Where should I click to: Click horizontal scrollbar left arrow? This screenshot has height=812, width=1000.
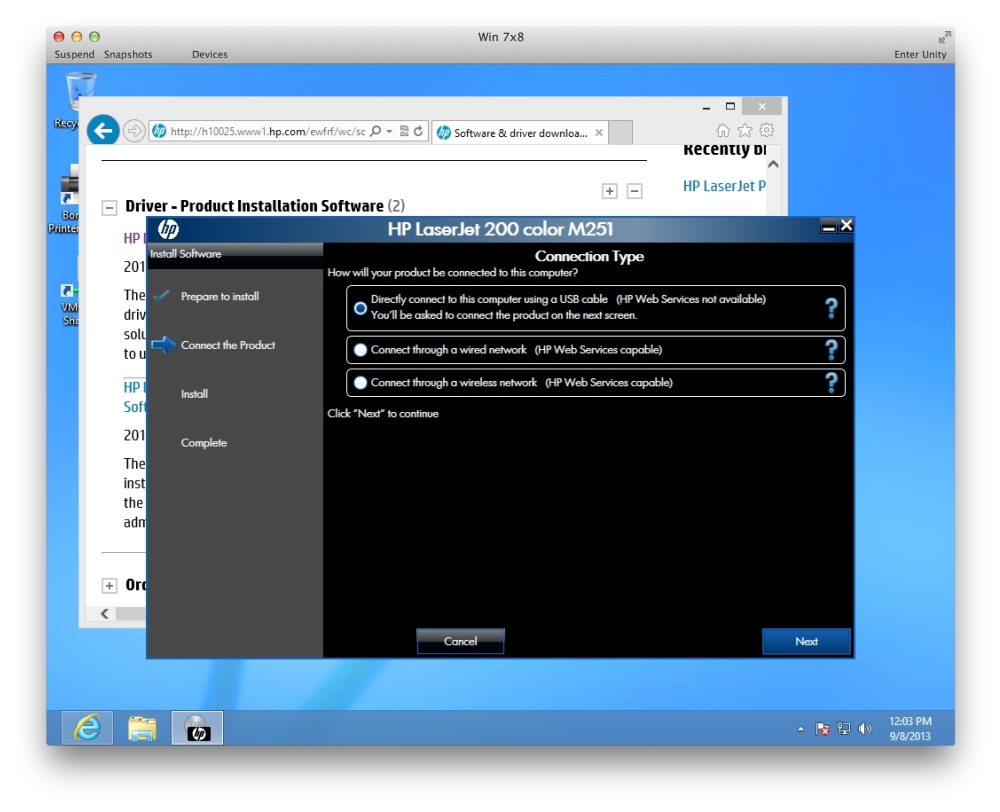point(105,614)
